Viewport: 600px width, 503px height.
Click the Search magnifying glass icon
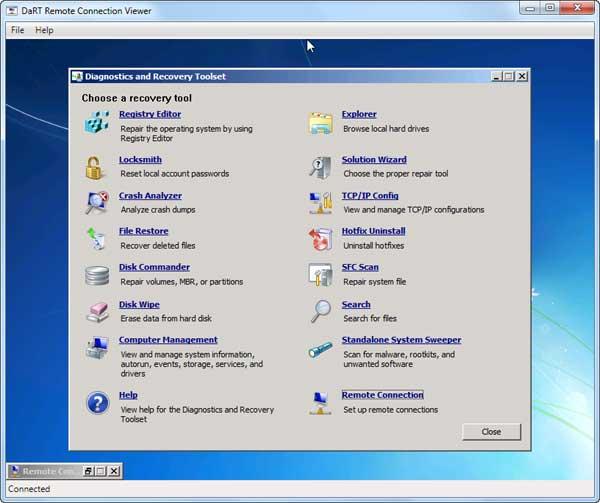pyautogui.click(x=321, y=311)
